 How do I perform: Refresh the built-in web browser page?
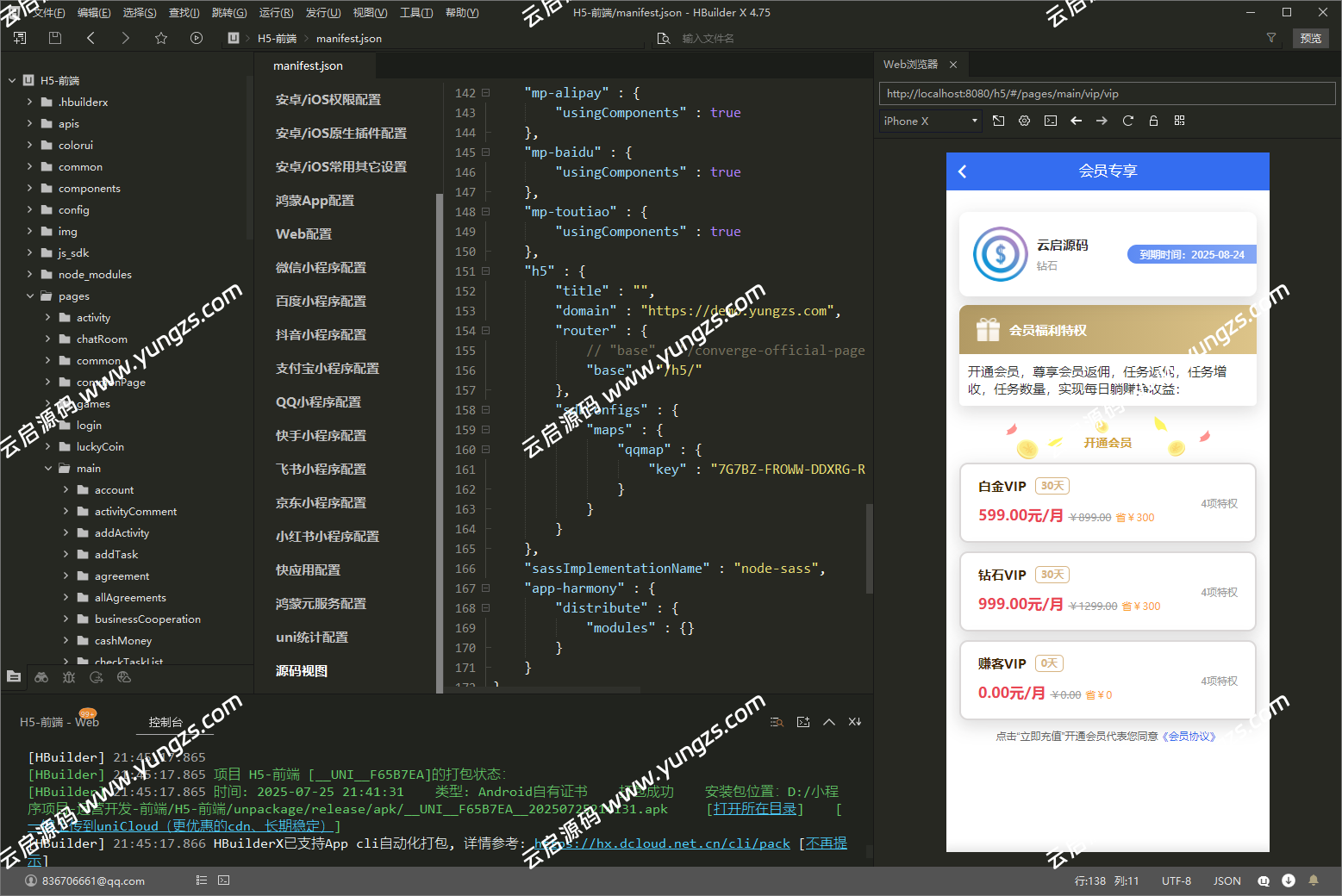click(x=1127, y=121)
